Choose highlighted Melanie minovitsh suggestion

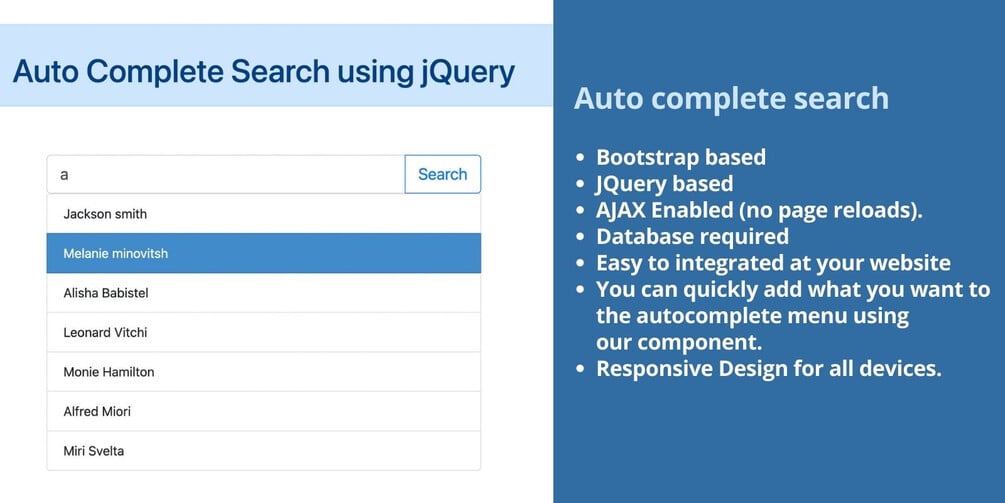[x=263, y=253]
